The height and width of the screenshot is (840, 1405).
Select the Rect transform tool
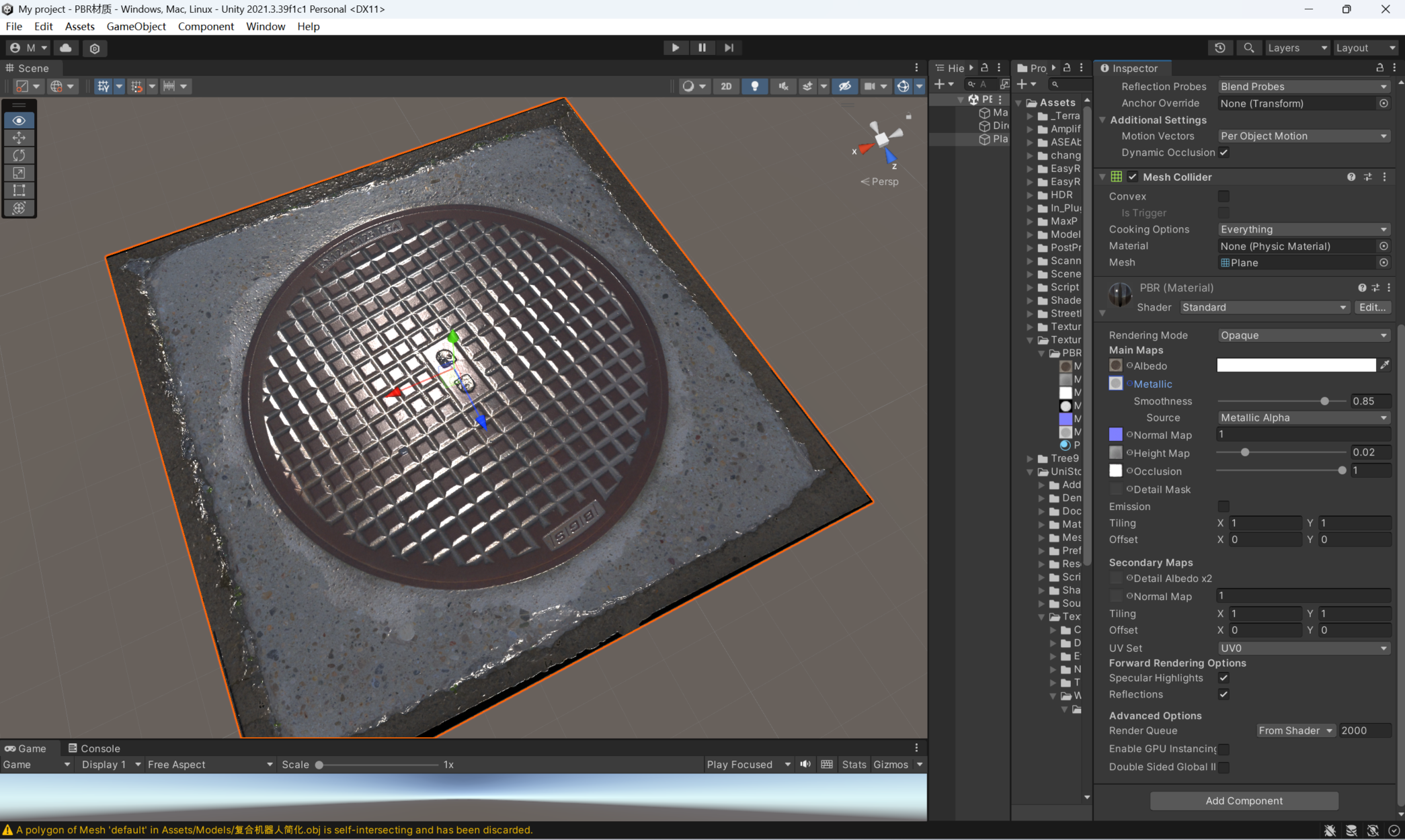coord(19,190)
